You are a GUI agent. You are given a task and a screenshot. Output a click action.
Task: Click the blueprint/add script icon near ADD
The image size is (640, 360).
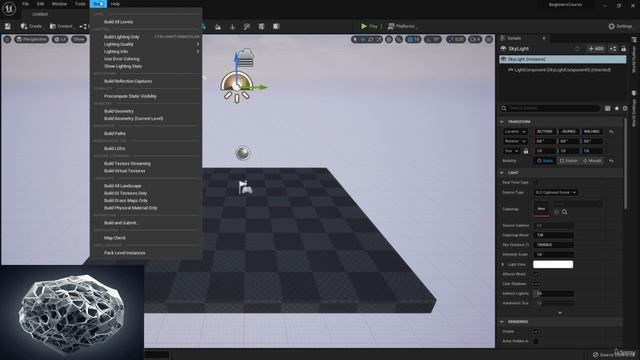pyautogui.click(x=613, y=49)
